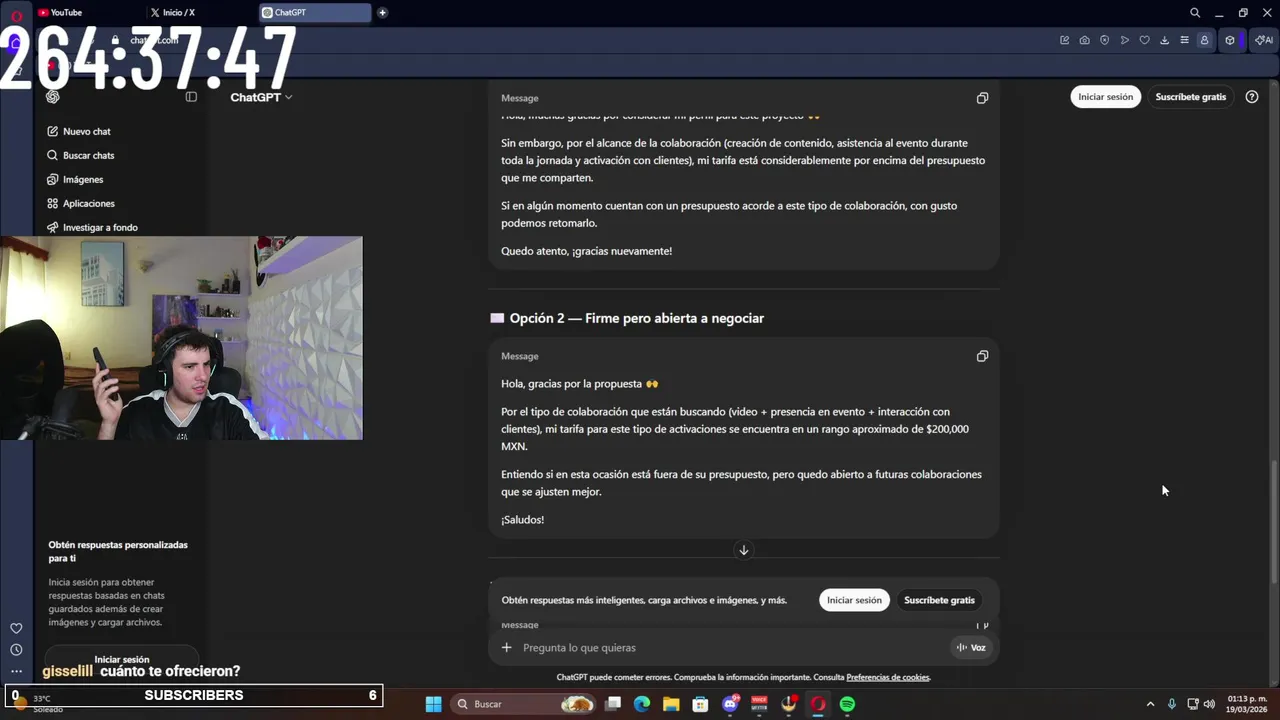Screen dimensions: 1280x720
Task: Open the downloads icon in the toolbar
Action: 1165,40
